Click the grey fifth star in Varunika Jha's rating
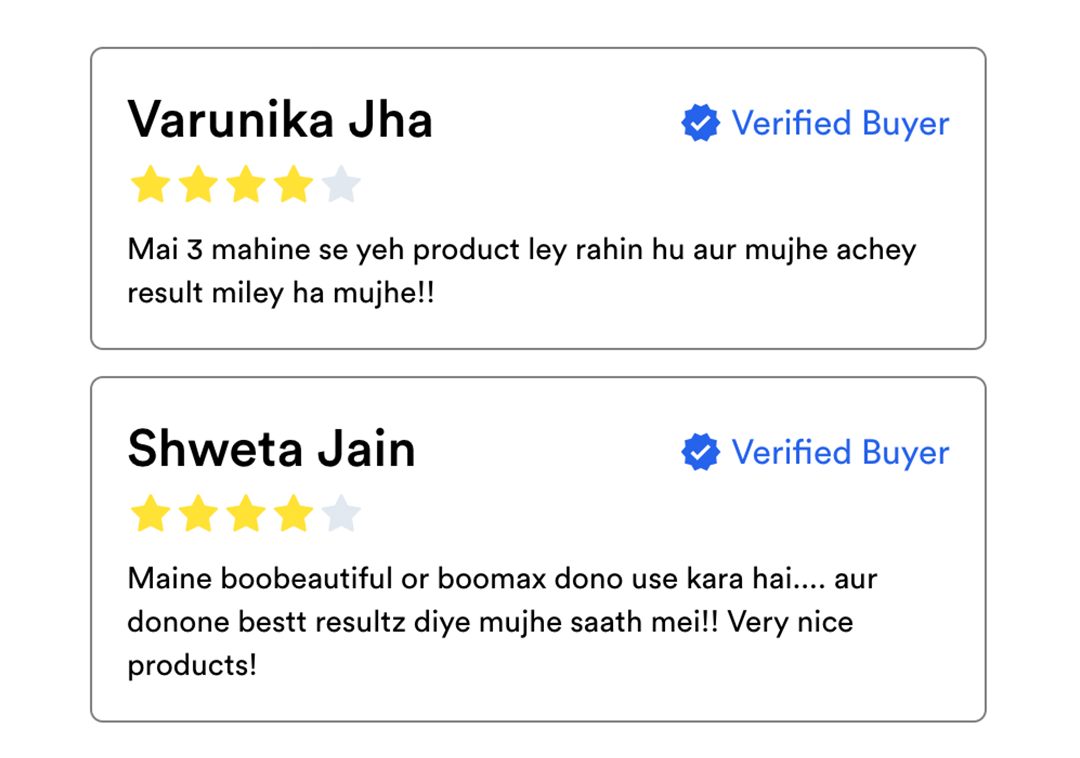This screenshot has height=758, width=1080. (341, 186)
